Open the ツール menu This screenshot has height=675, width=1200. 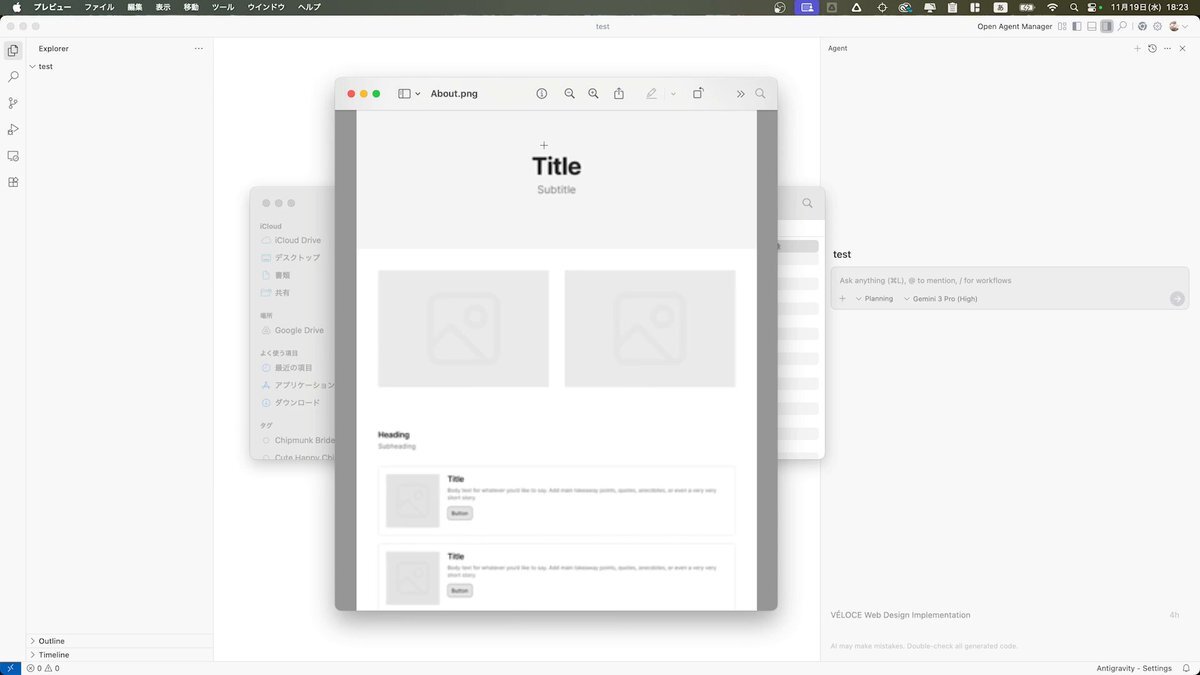click(x=223, y=7)
